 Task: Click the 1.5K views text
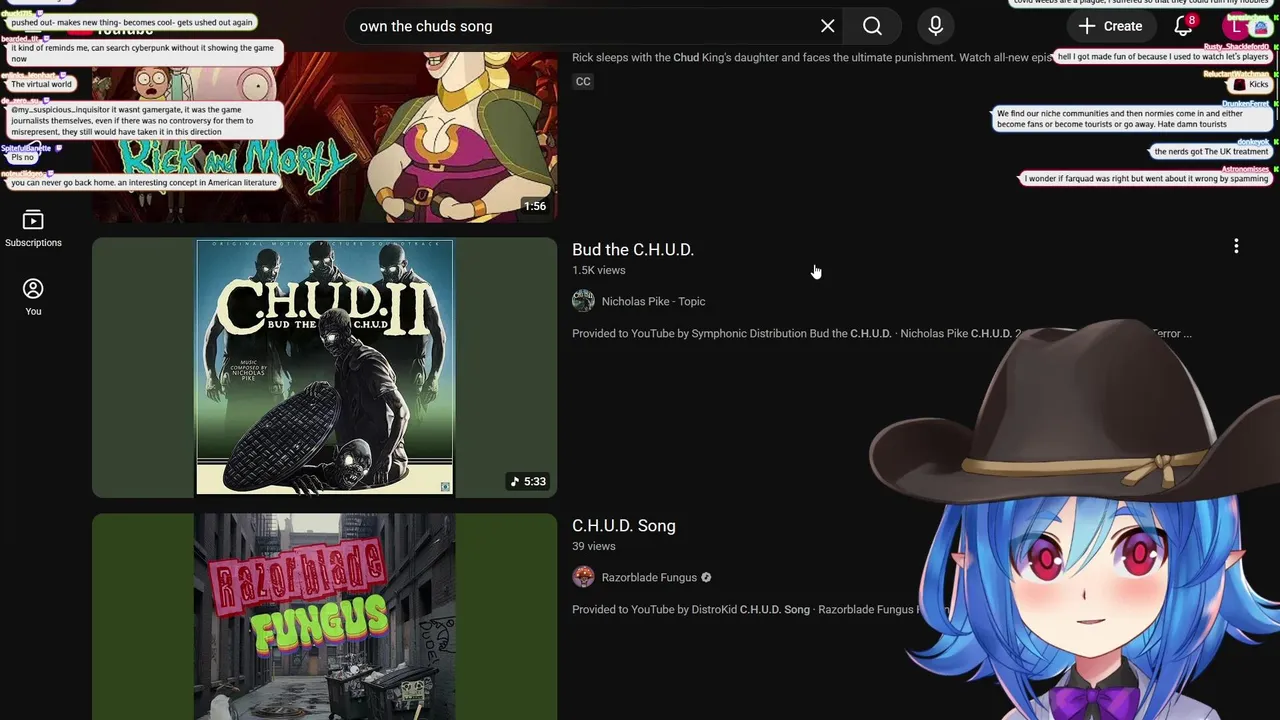click(x=599, y=270)
